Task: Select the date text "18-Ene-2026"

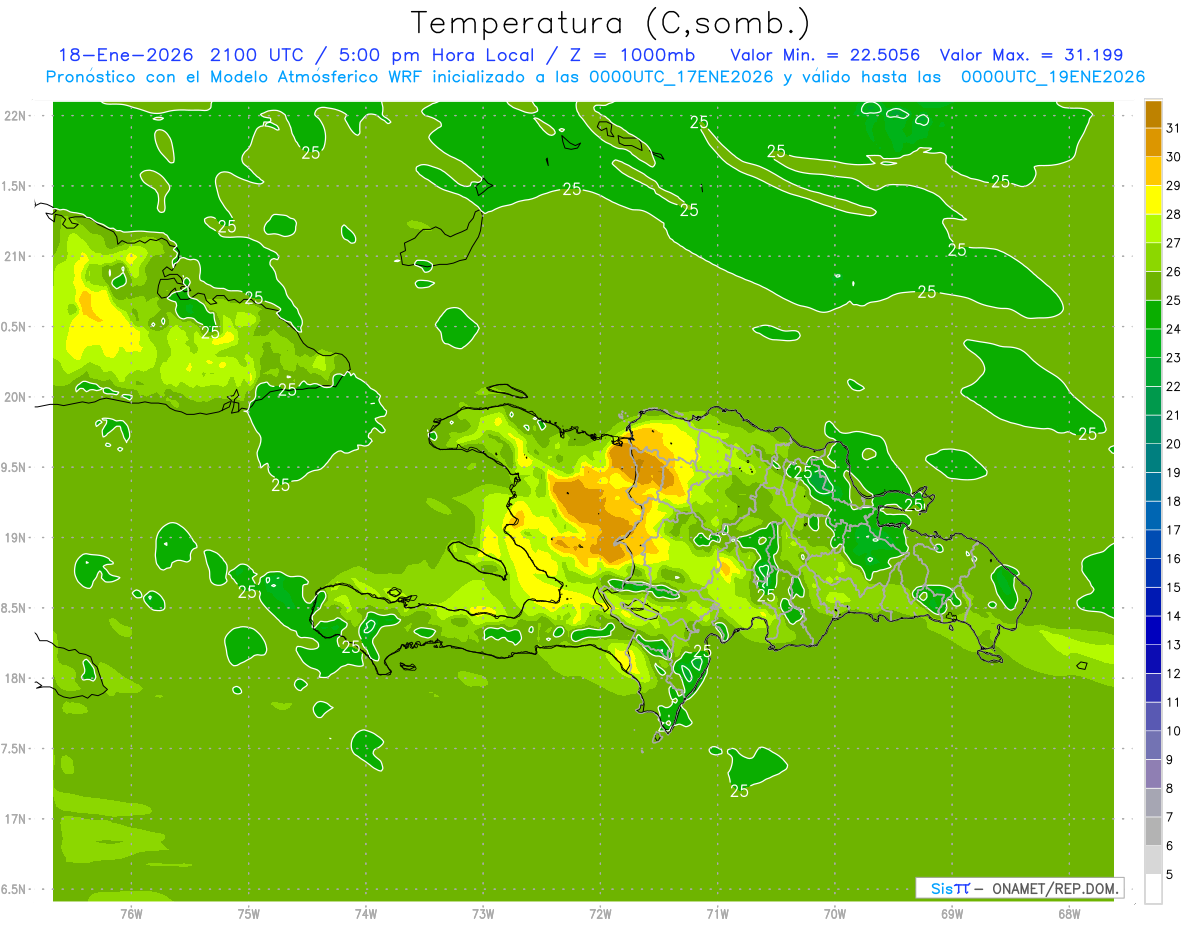Action: coord(125,55)
